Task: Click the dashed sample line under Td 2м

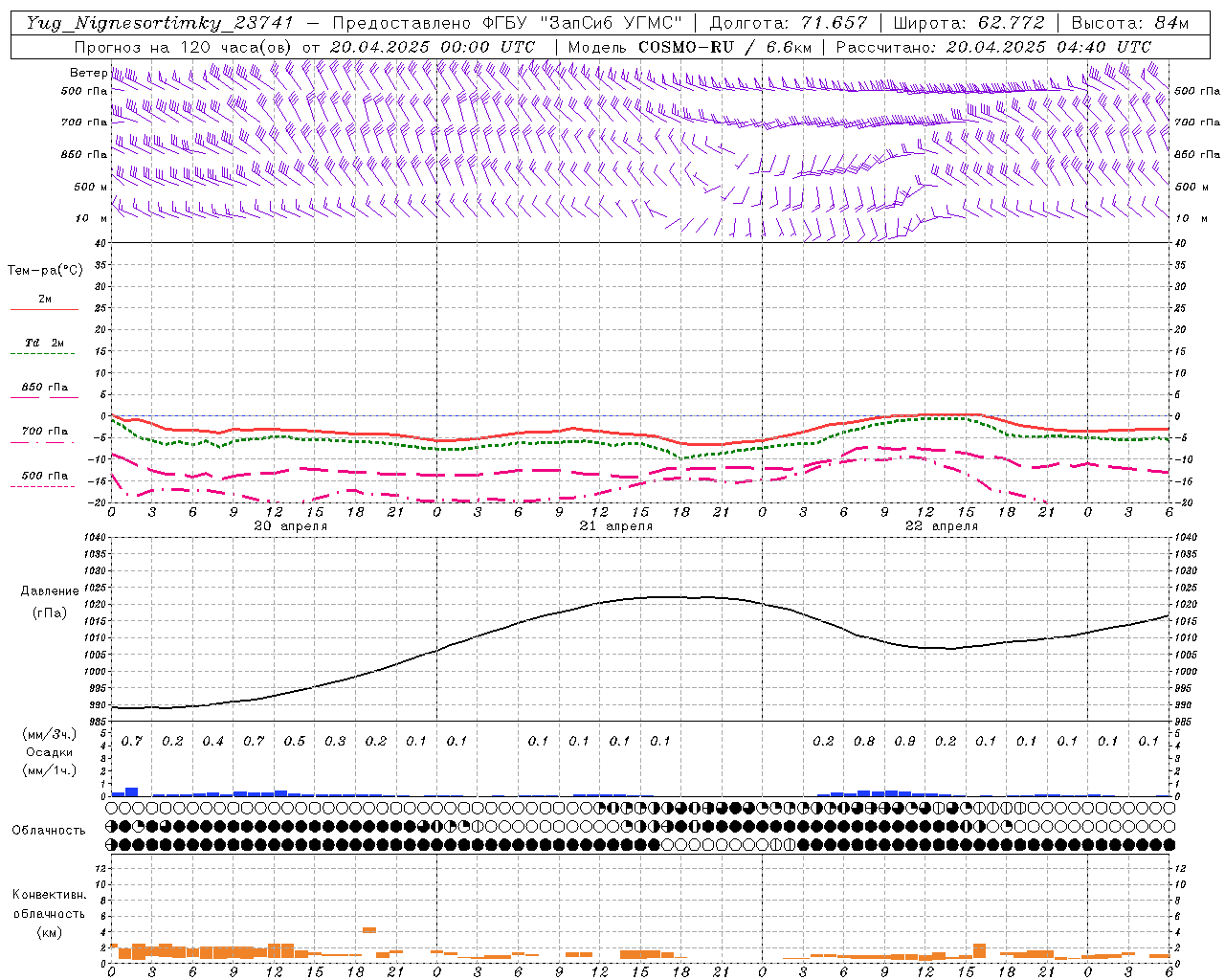Action: click(44, 353)
